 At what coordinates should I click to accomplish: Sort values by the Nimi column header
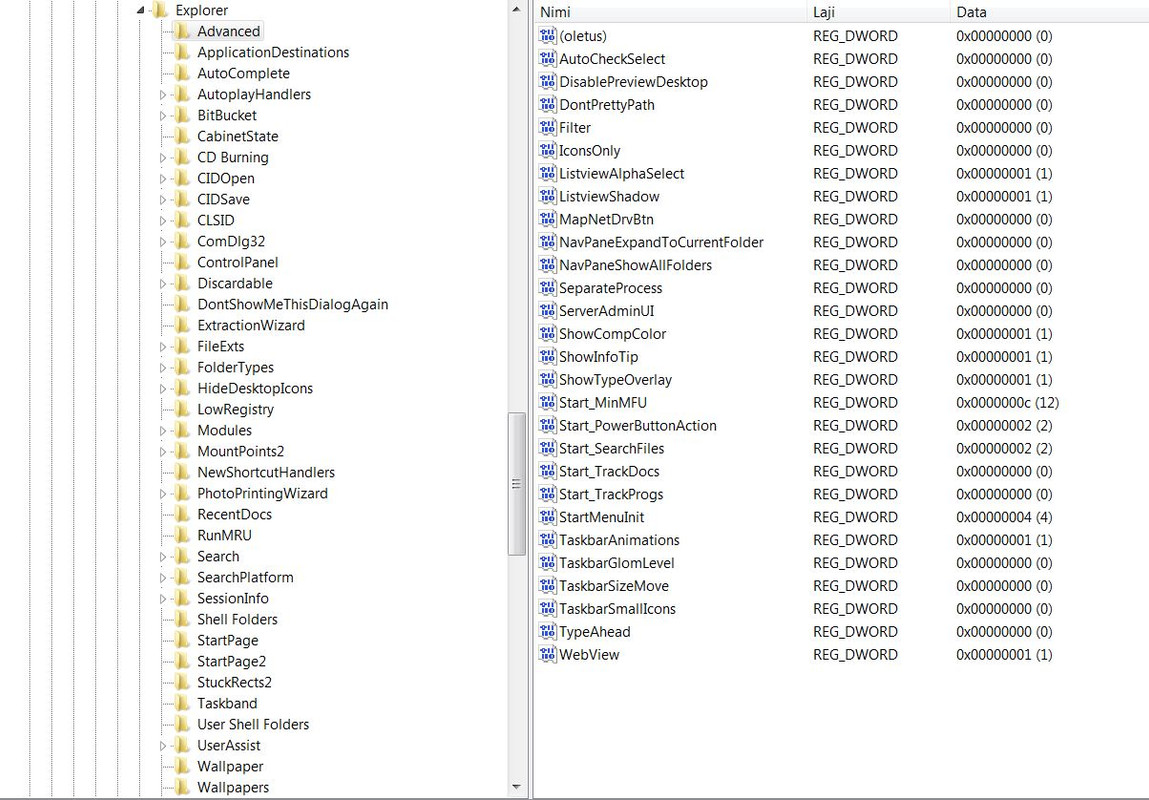point(670,12)
